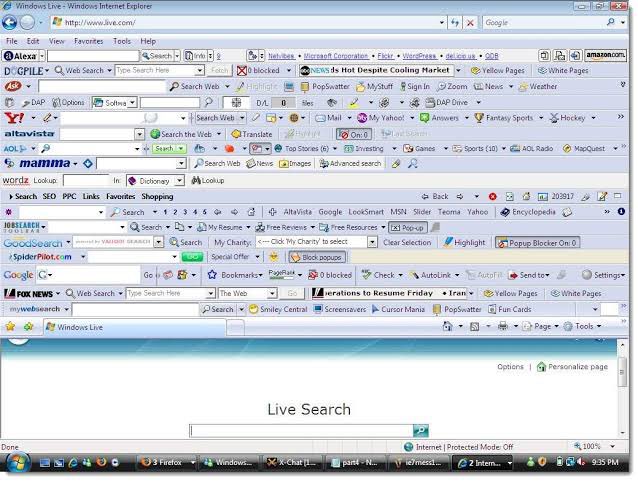Toggle Dogpile popup blocker '0 blocked'
The height and width of the screenshot is (481, 638).
click(x=259, y=70)
